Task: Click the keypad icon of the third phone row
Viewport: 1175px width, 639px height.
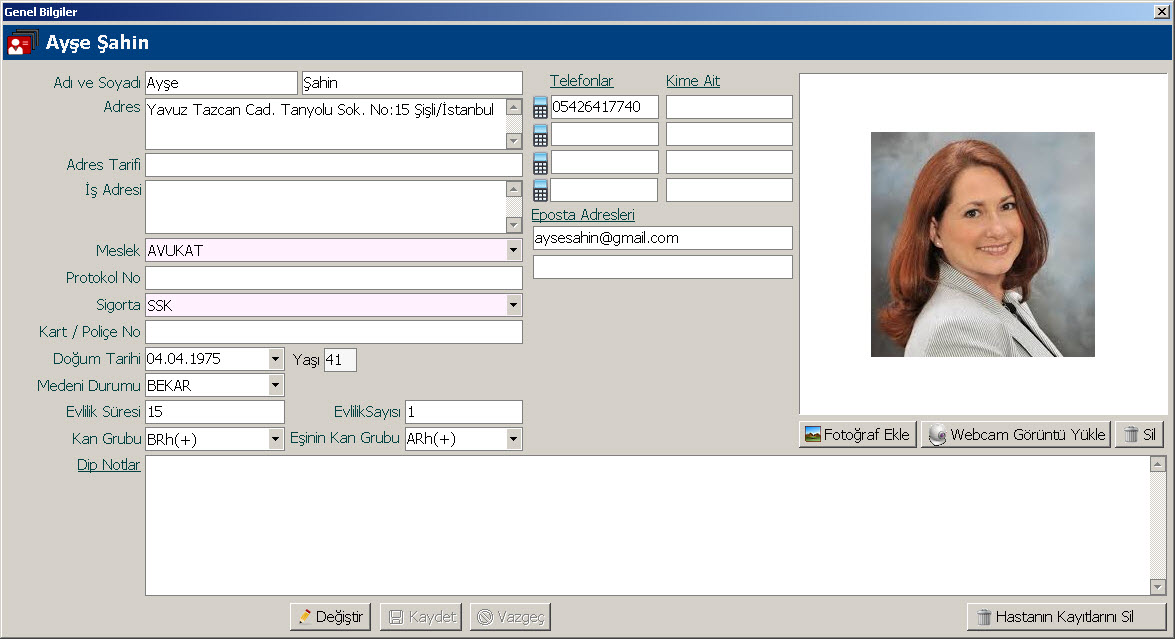Action: point(540,163)
